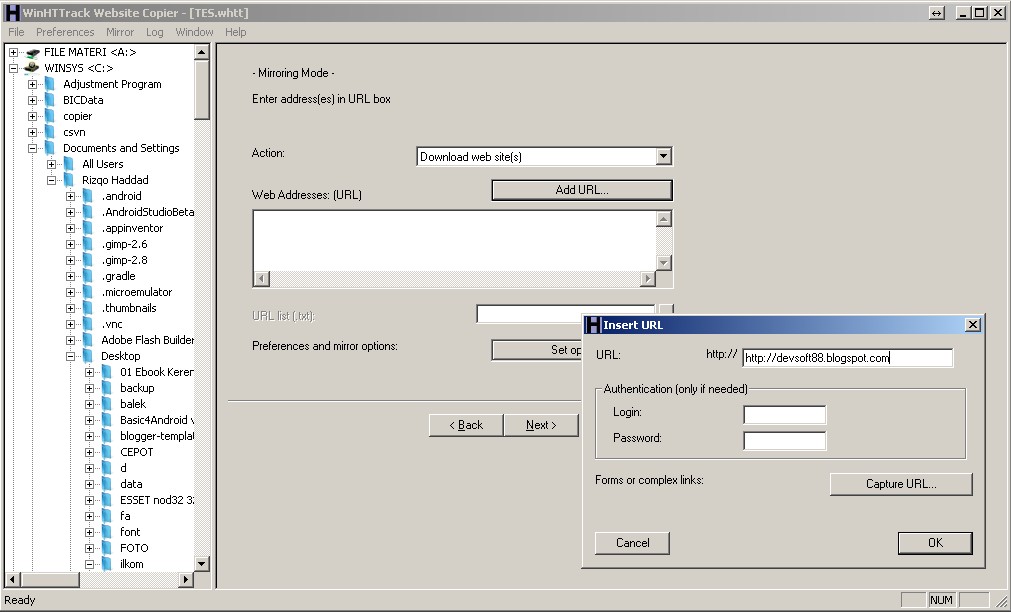Click the Capture URL... button
1011x612 pixels.
(x=900, y=484)
